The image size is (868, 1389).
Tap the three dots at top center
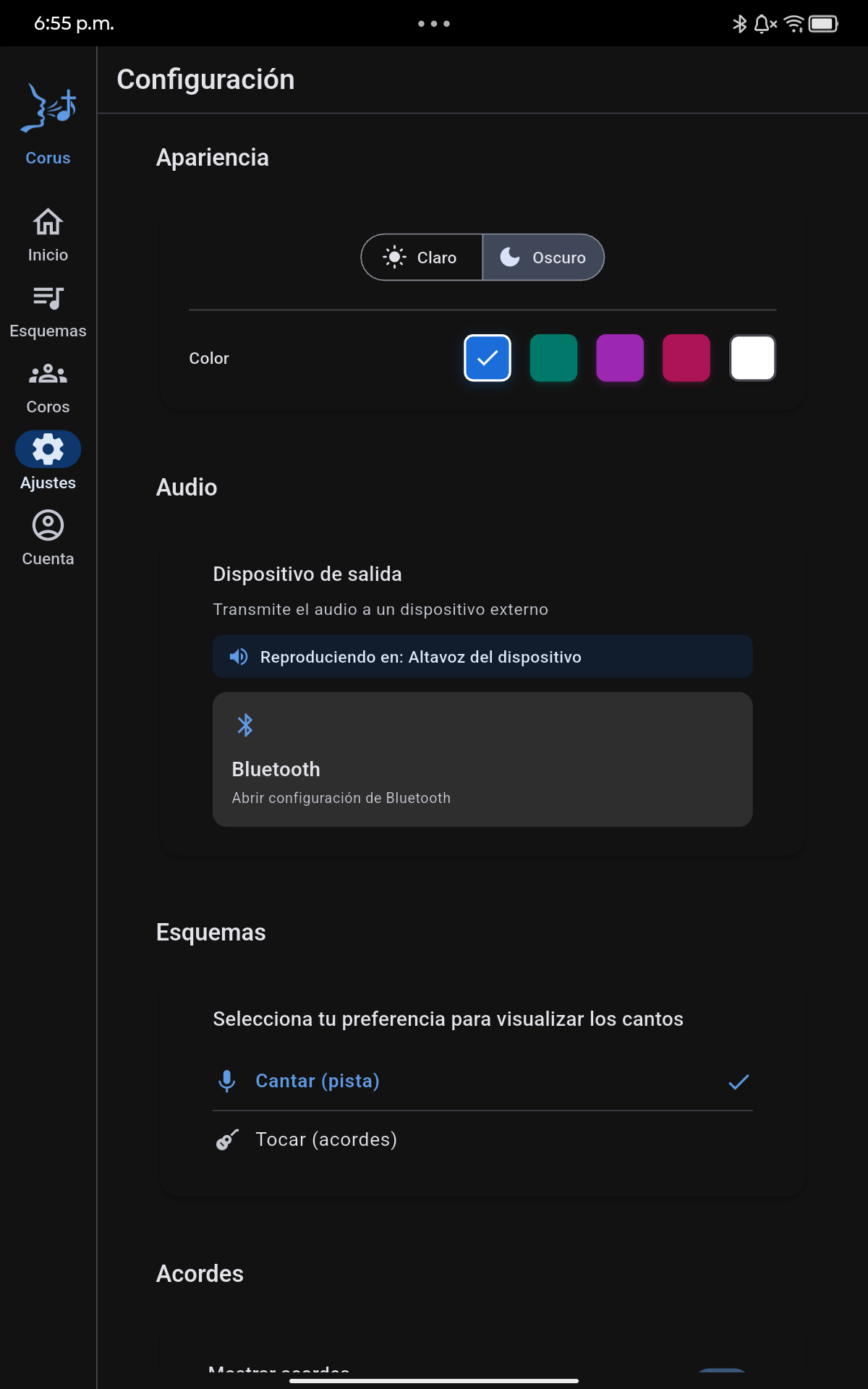(434, 24)
